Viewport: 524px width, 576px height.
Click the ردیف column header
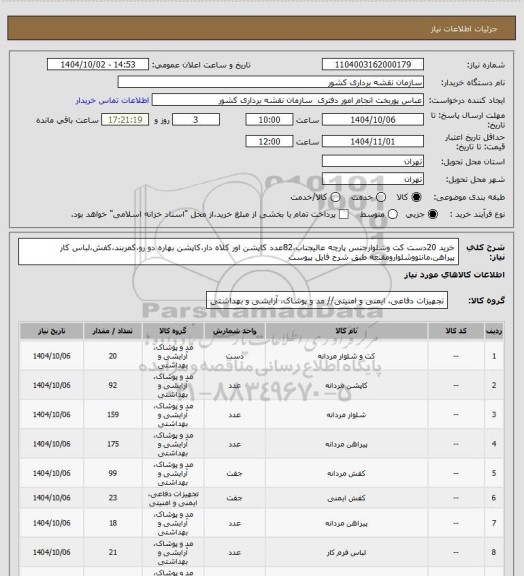pyautogui.click(x=494, y=331)
